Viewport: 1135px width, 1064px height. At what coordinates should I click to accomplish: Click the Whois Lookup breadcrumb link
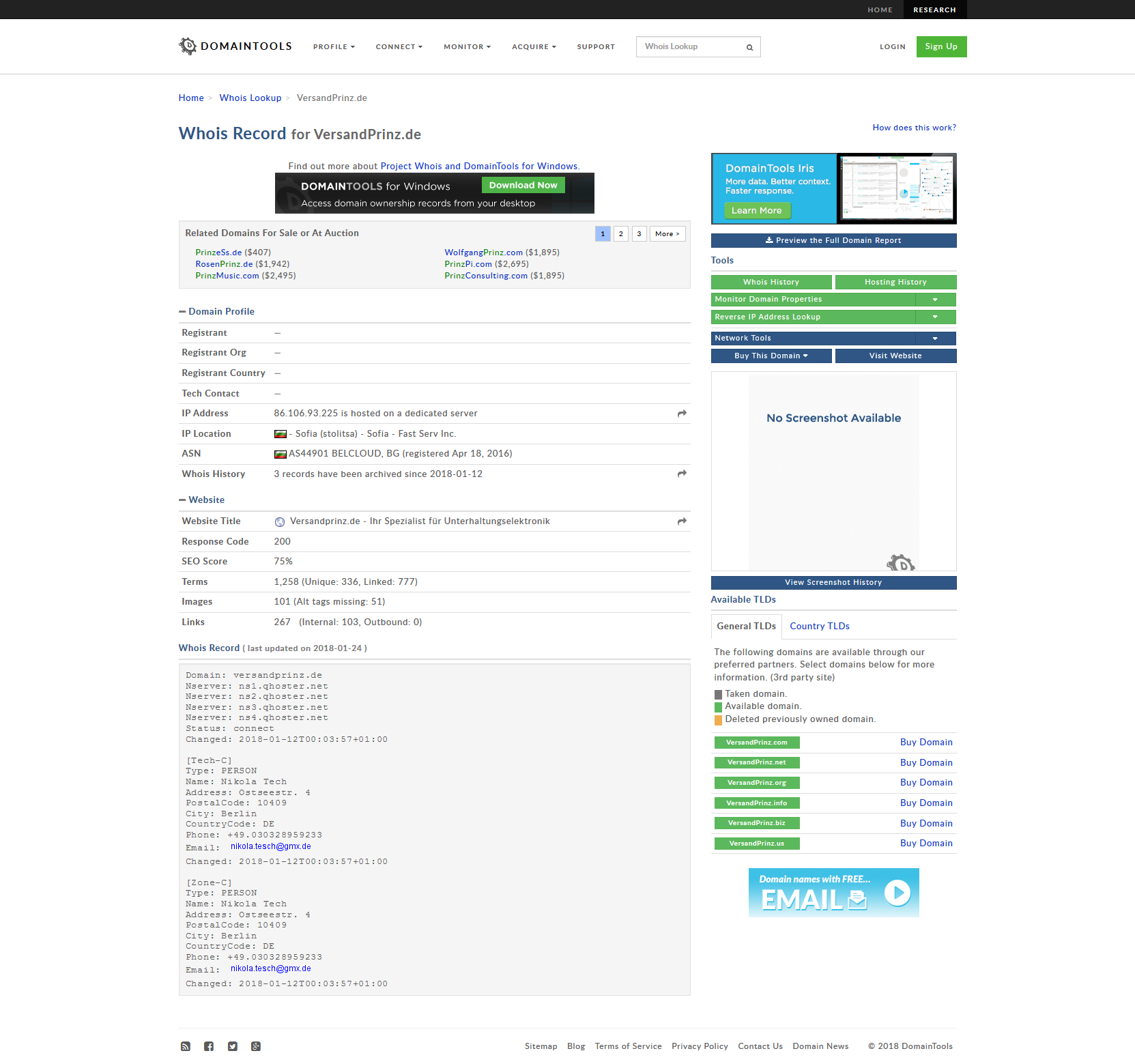pos(250,98)
